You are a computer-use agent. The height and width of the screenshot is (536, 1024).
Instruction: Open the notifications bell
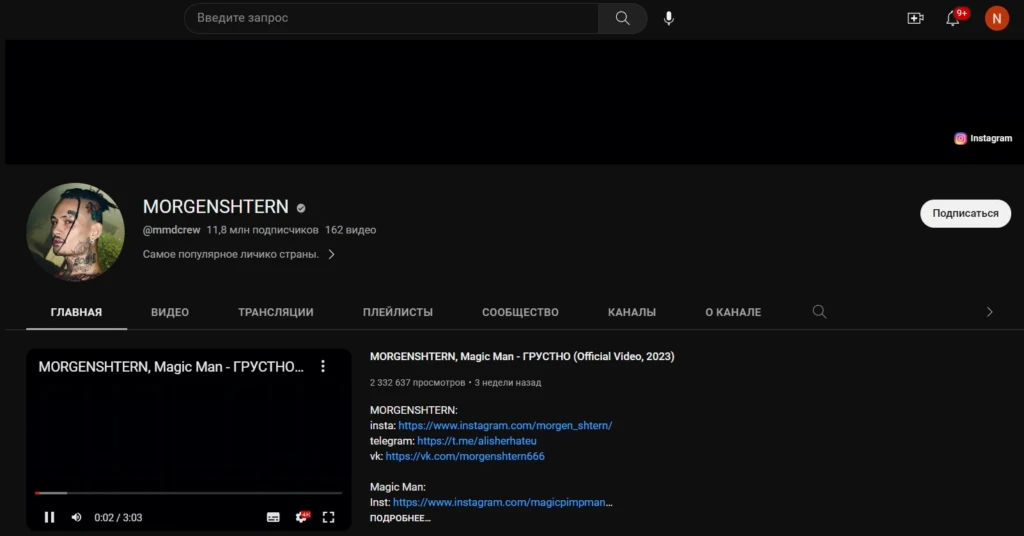coord(953,18)
